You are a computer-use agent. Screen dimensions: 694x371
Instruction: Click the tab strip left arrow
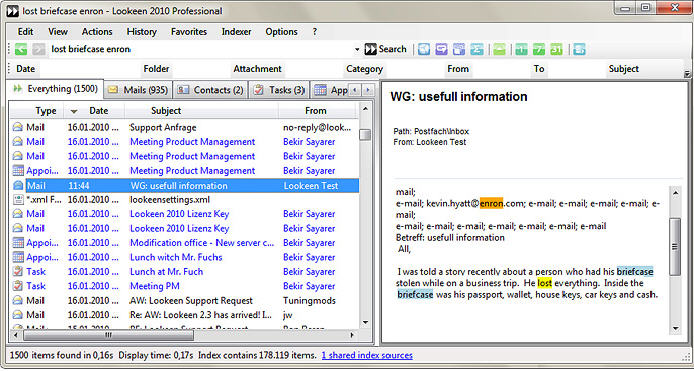point(355,90)
